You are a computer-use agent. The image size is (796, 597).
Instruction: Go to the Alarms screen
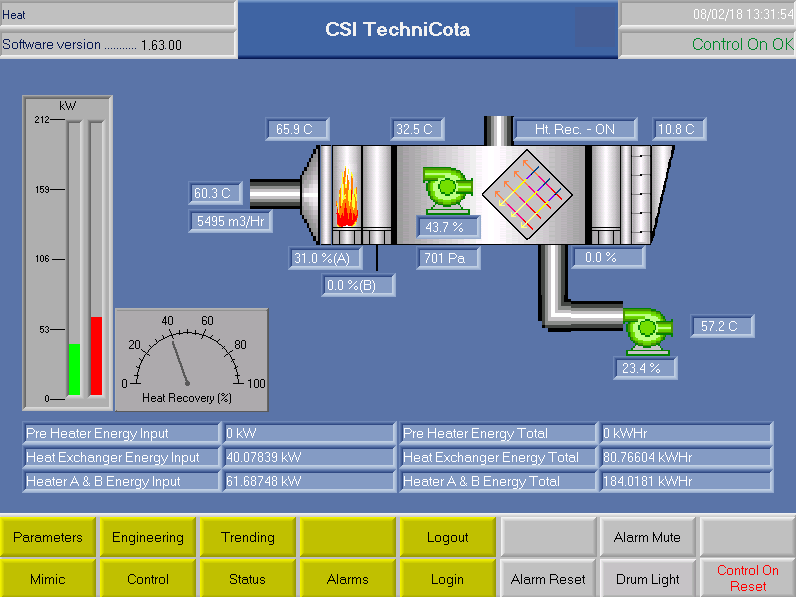(348, 579)
